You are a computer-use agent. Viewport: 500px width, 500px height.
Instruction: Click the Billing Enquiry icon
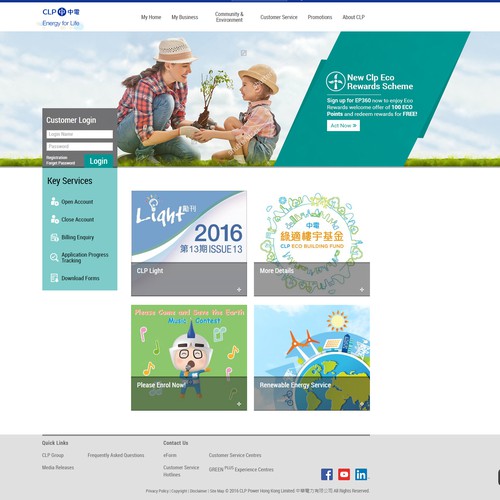click(54, 237)
